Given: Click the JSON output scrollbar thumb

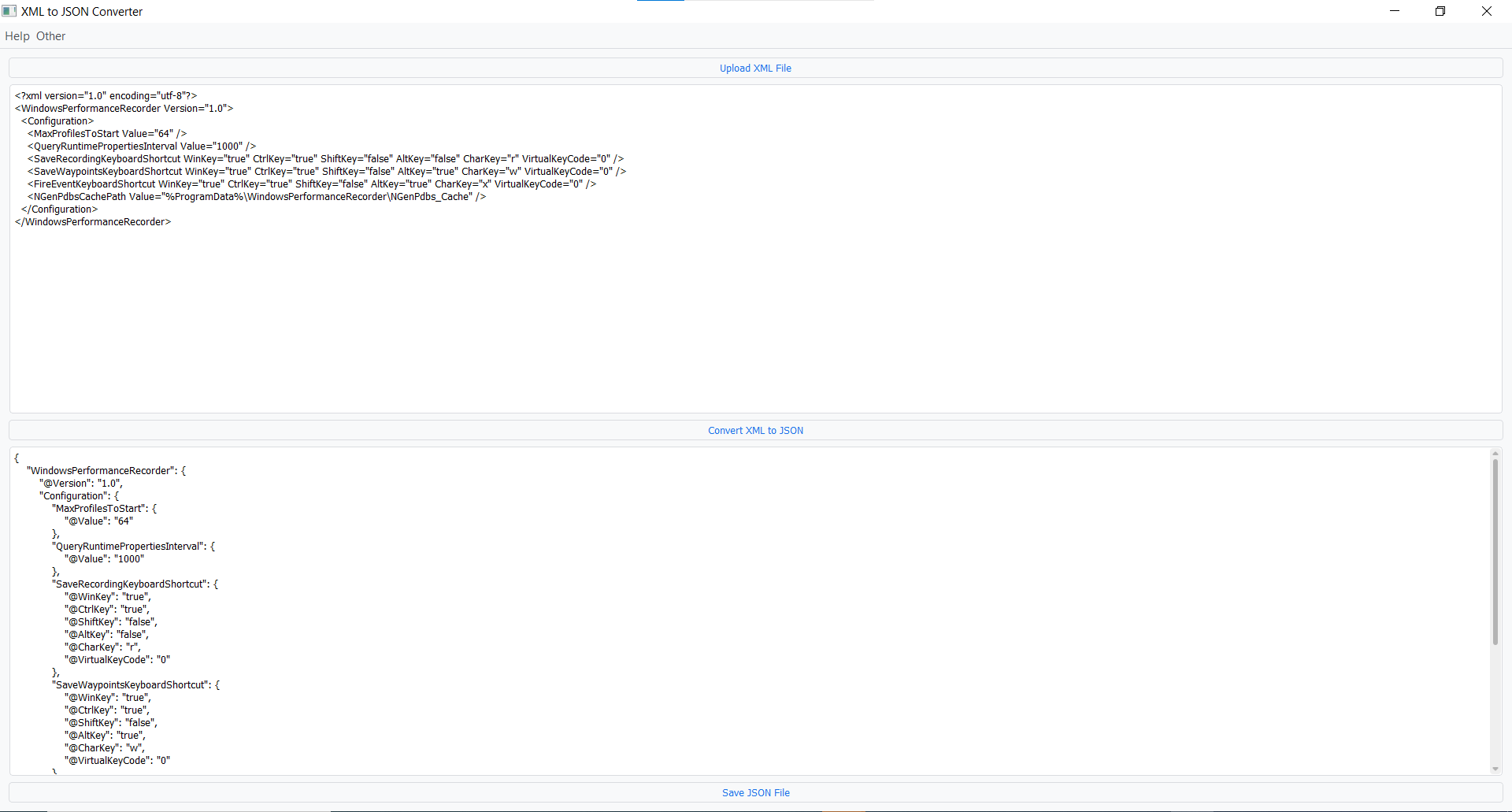Looking at the screenshot, I should tap(1495, 551).
